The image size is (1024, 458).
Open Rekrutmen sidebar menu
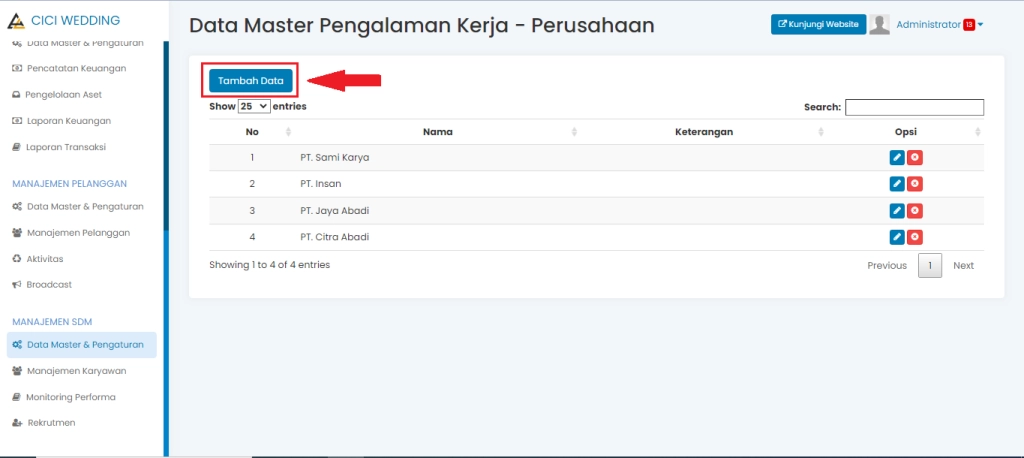(x=44, y=423)
